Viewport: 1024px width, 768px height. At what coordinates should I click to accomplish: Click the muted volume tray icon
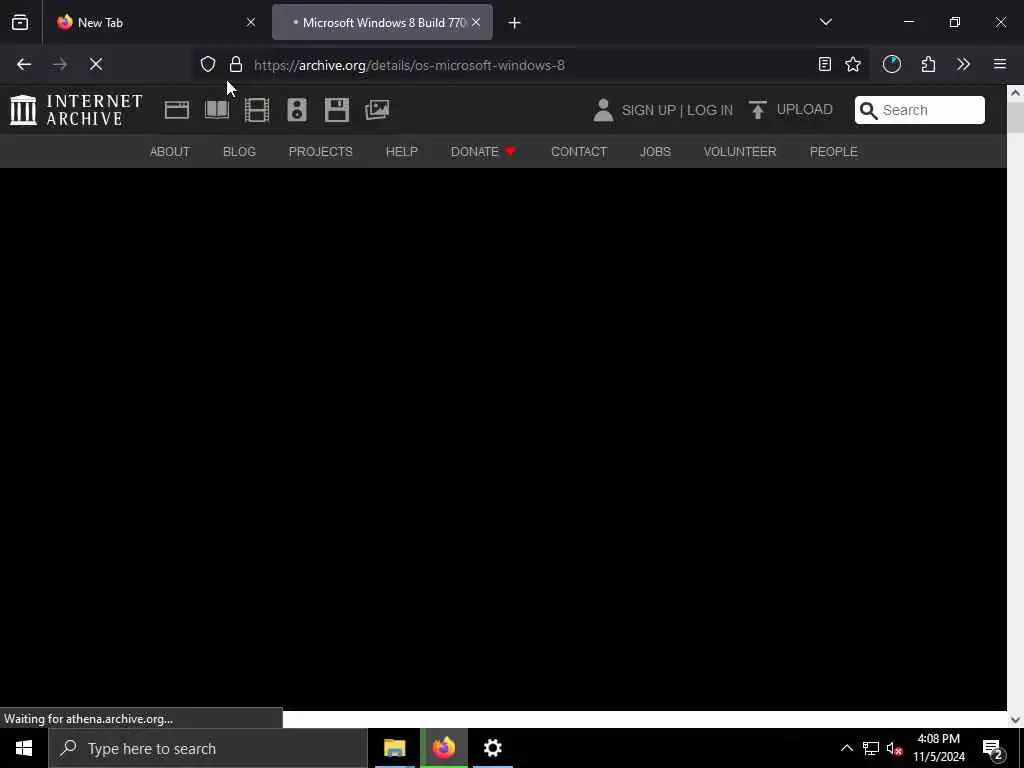[x=894, y=748]
